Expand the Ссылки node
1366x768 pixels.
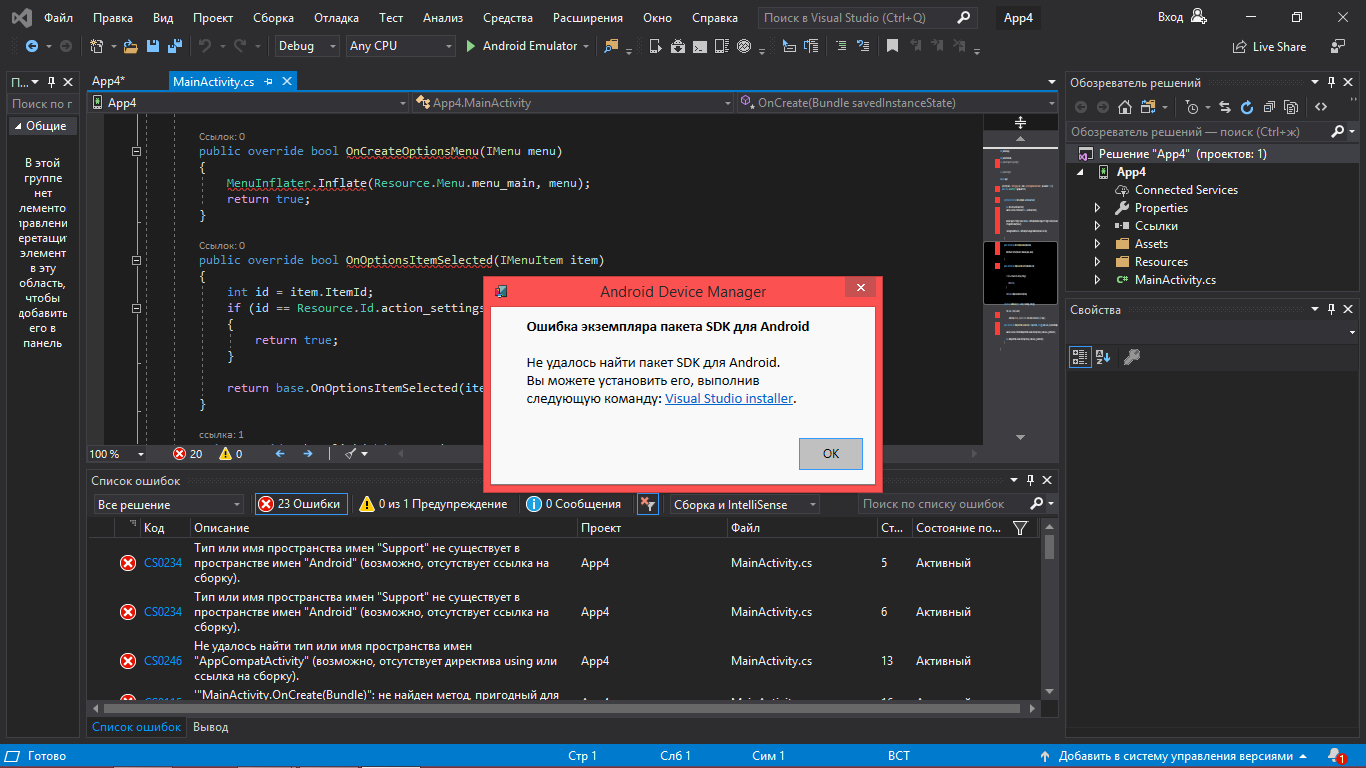1097,226
